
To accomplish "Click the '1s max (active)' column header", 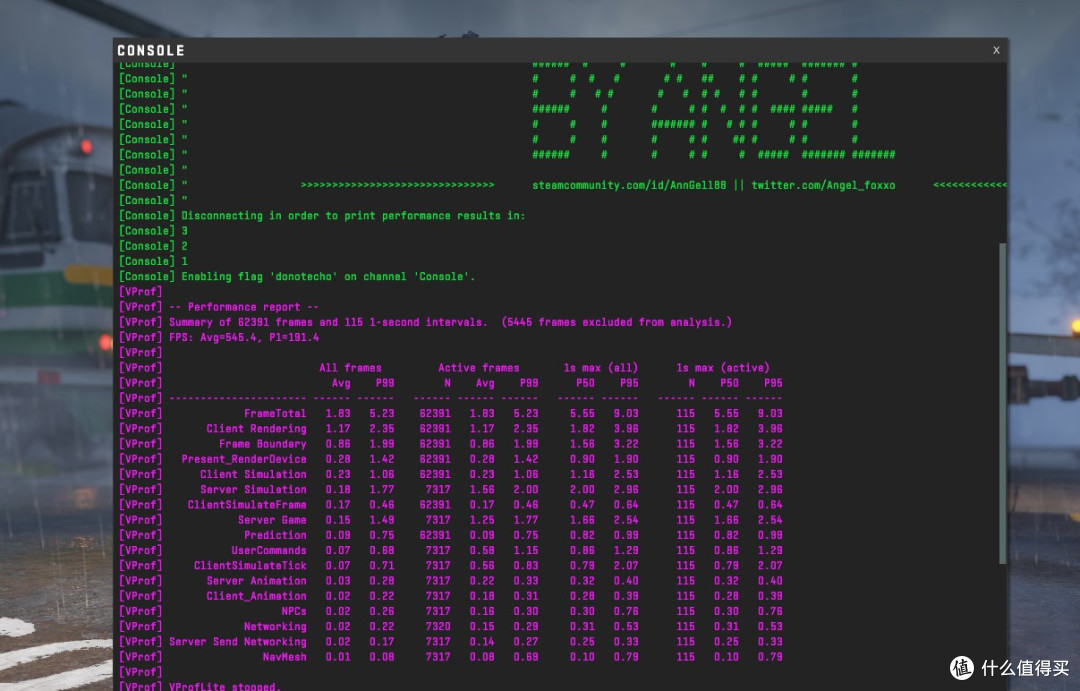I will 723,368.
